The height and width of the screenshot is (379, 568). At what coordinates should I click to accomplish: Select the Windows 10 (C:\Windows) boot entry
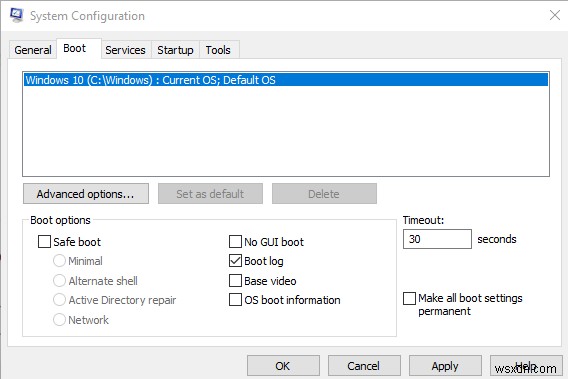286,80
